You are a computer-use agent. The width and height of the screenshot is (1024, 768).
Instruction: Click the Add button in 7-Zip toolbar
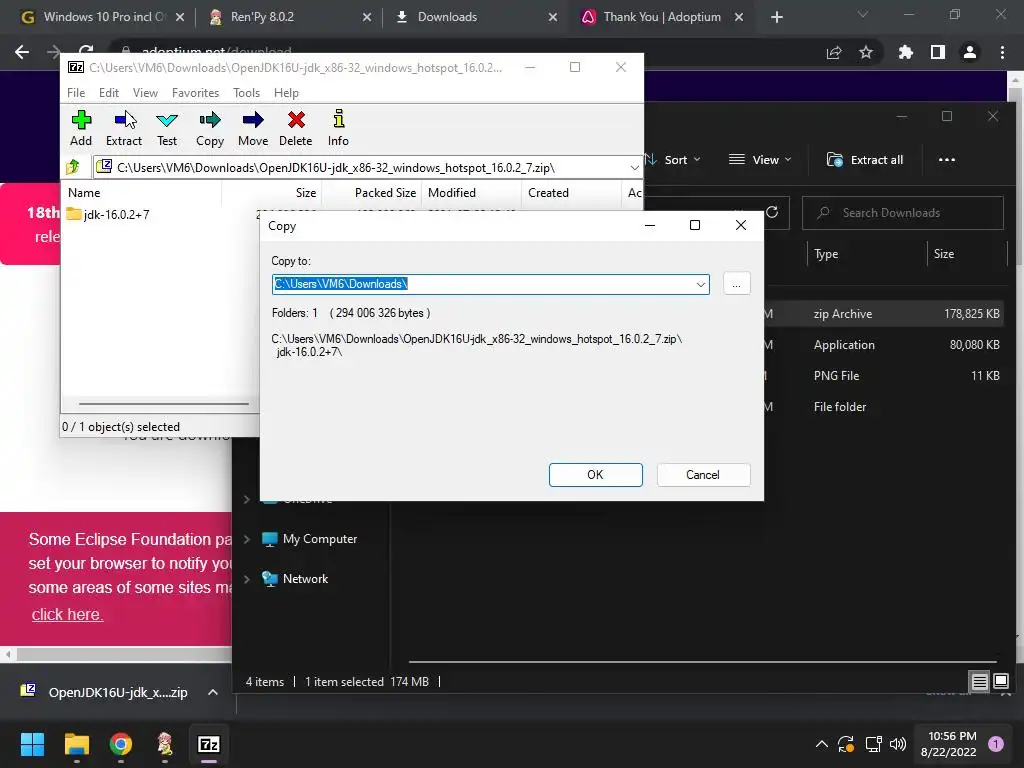pyautogui.click(x=81, y=128)
